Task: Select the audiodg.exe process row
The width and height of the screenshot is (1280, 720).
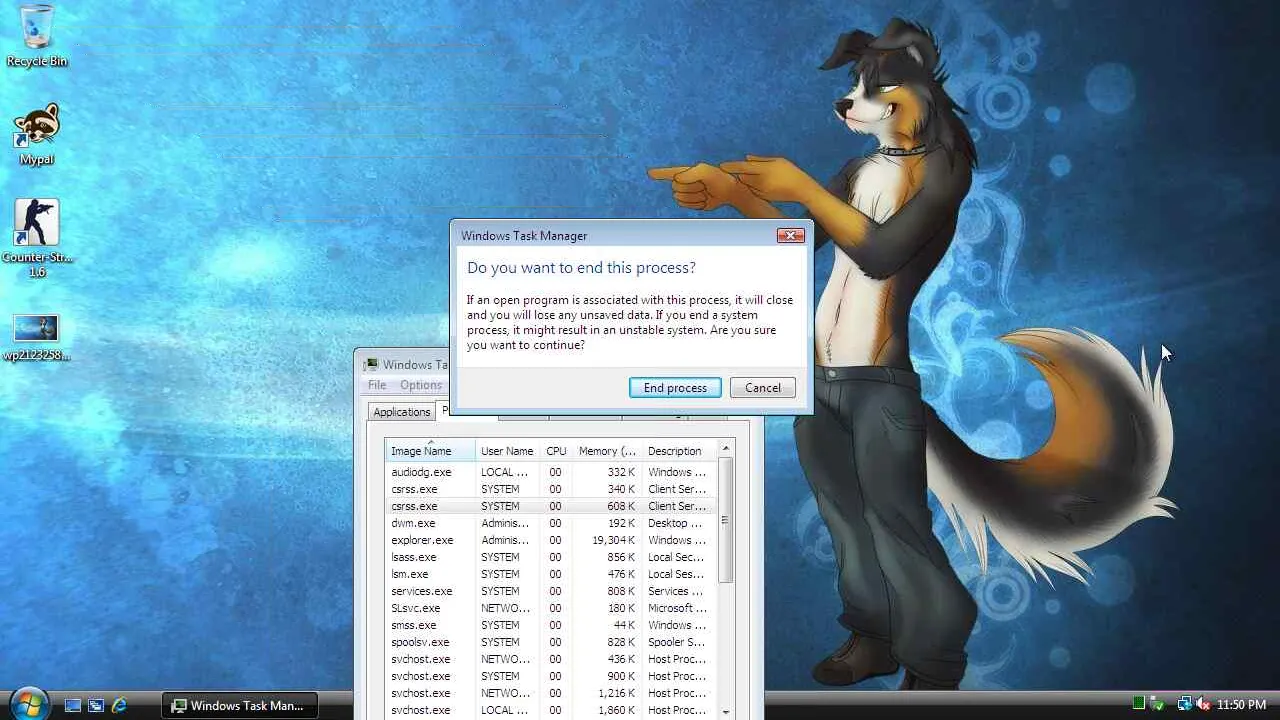Action: [x=551, y=472]
